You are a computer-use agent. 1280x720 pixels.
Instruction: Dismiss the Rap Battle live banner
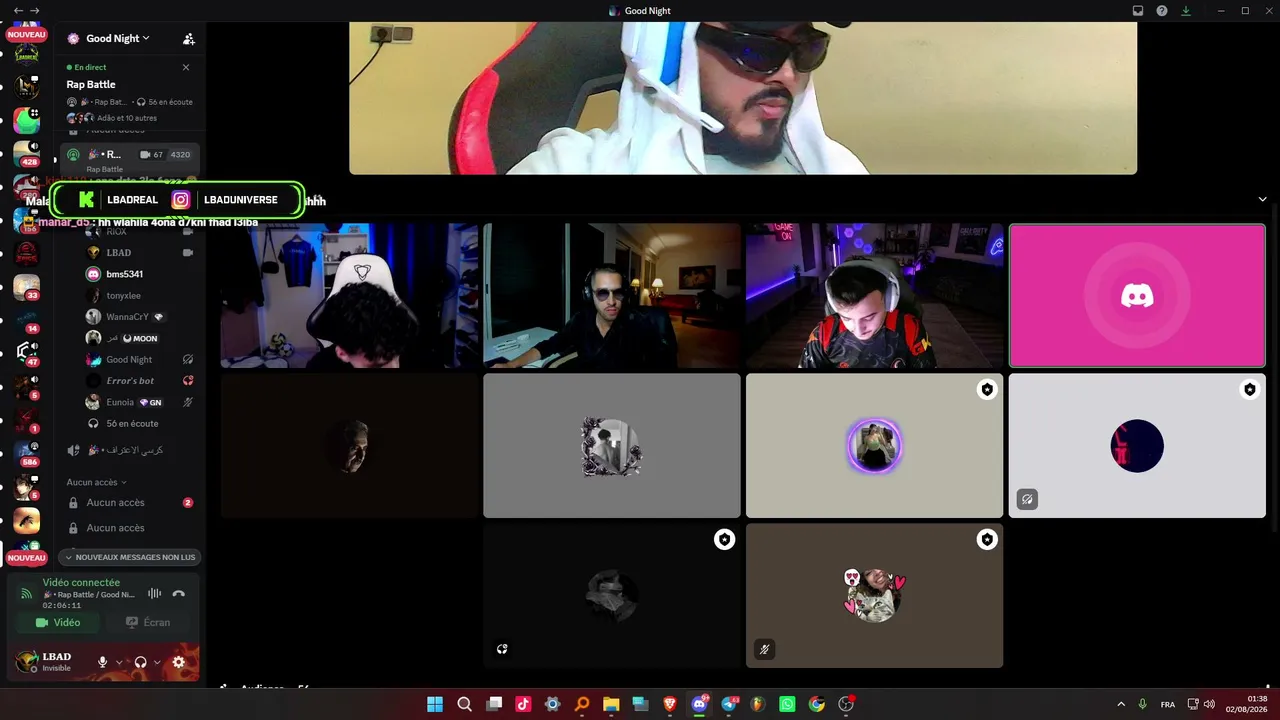[186, 67]
